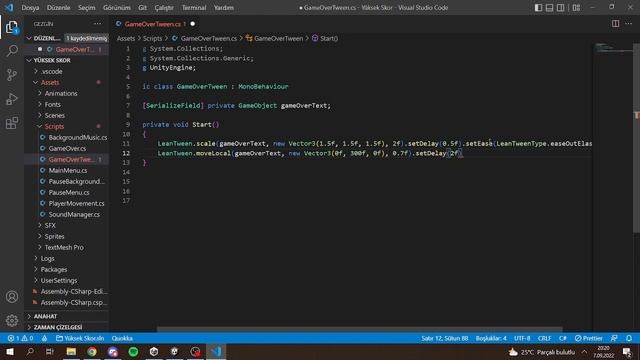
Task: Click the flame icon in status bar
Action: tap(44, 338)
